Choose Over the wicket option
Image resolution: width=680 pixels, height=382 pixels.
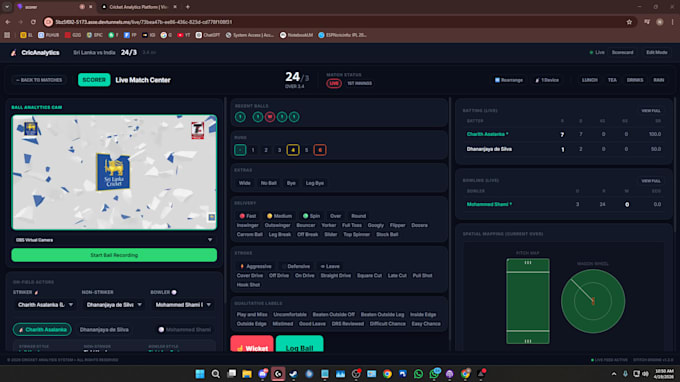(x=335, y=216)
